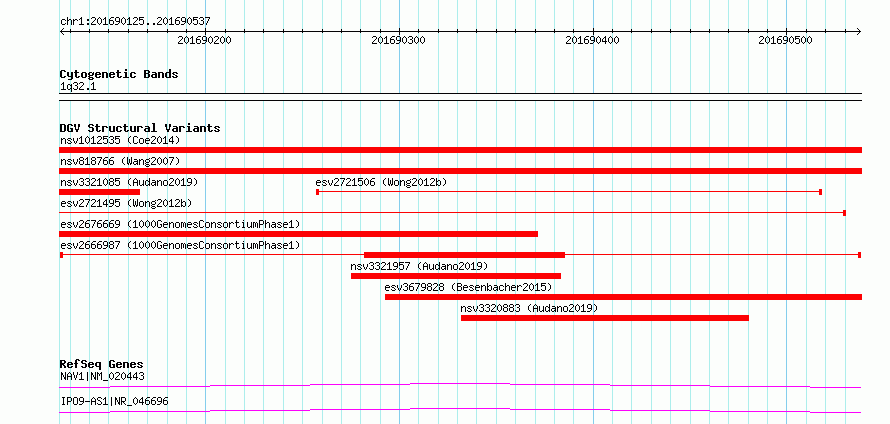890x424 pixels.
Task: Click the esv2721495 (Wong2012b) thin variant line
Action: coord(452,213)
